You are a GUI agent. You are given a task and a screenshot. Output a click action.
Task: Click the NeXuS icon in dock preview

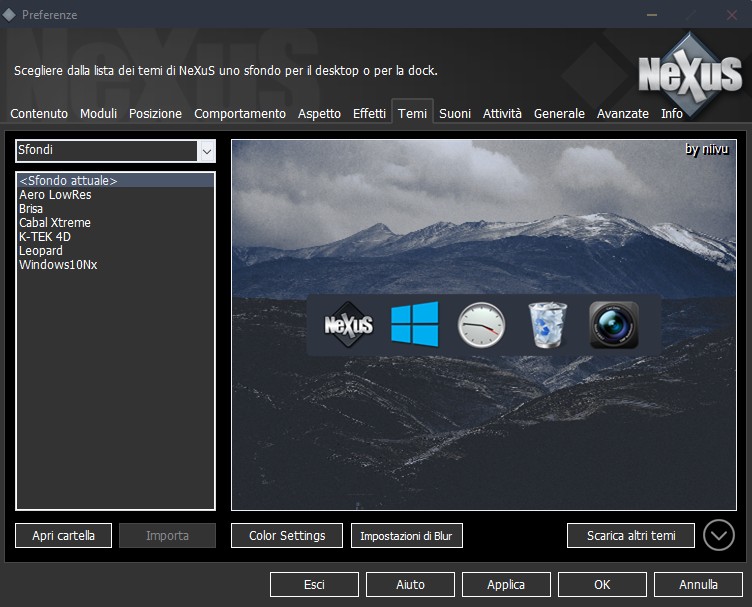pyautogui.click(x=349, y=325)
